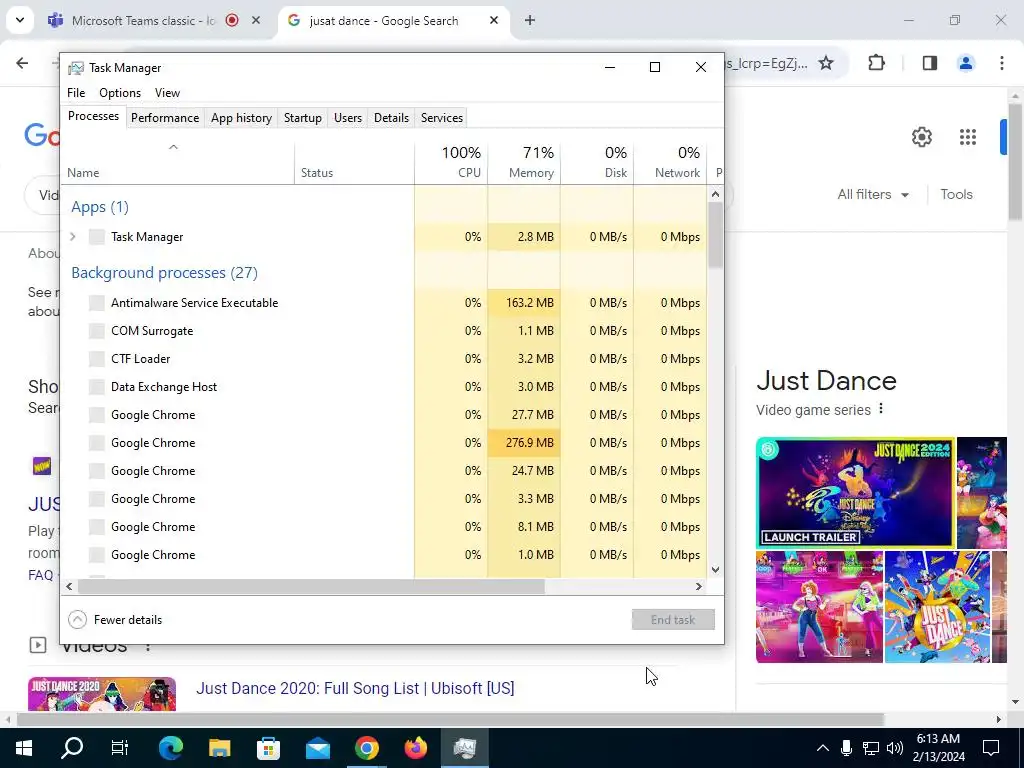
Task: Bookmark this page with star icon
Action: [x=826, y=63]
